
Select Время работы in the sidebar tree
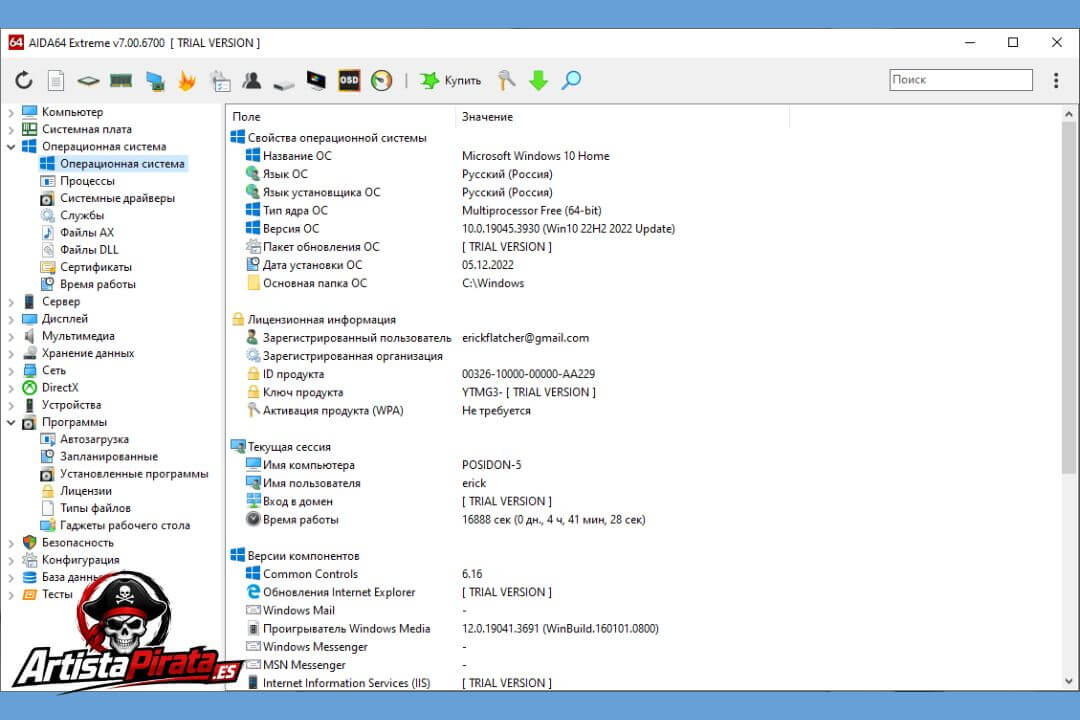[x=97, y=285]
